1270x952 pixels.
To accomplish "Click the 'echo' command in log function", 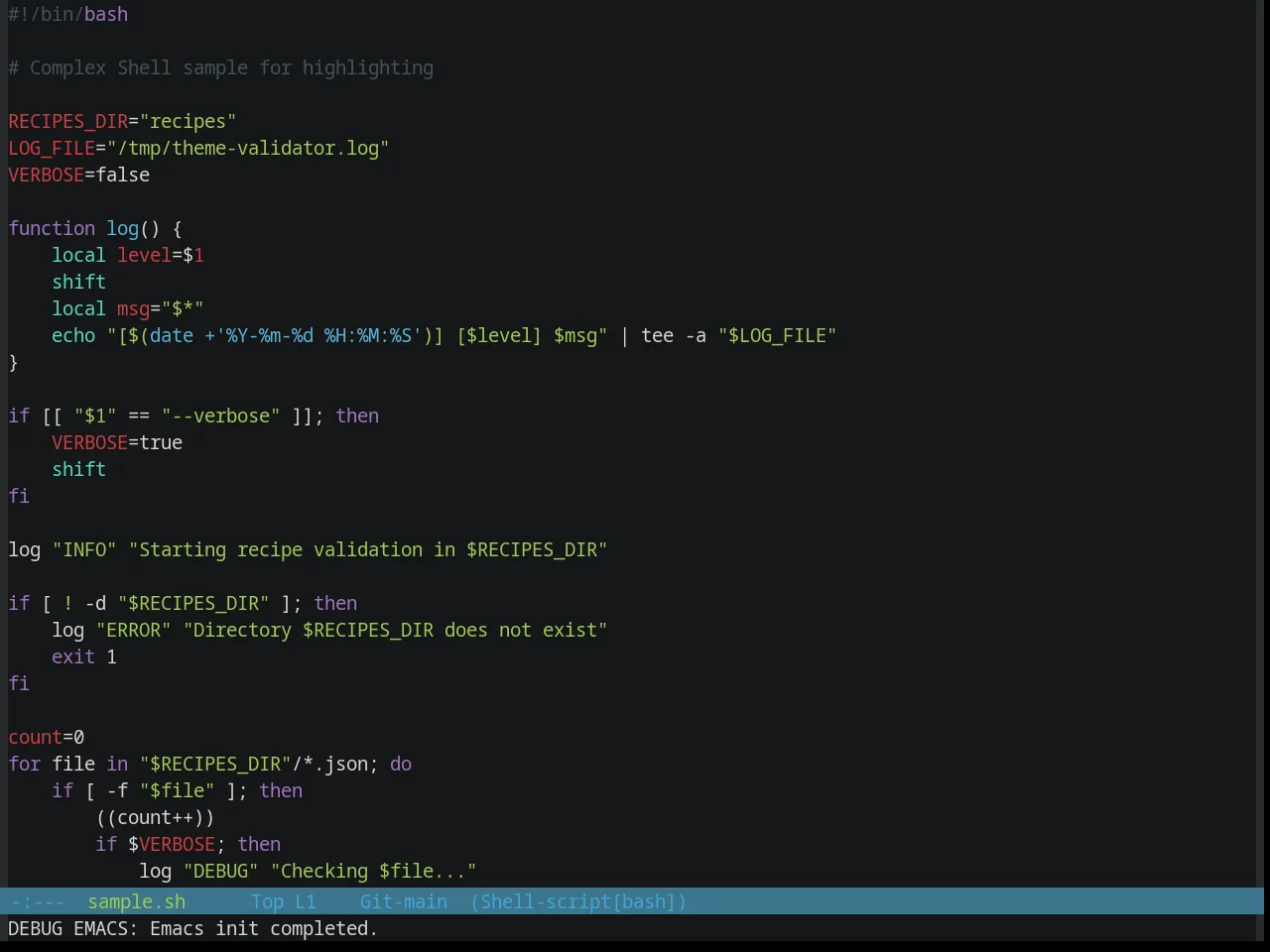I will (x=73, y=335).
